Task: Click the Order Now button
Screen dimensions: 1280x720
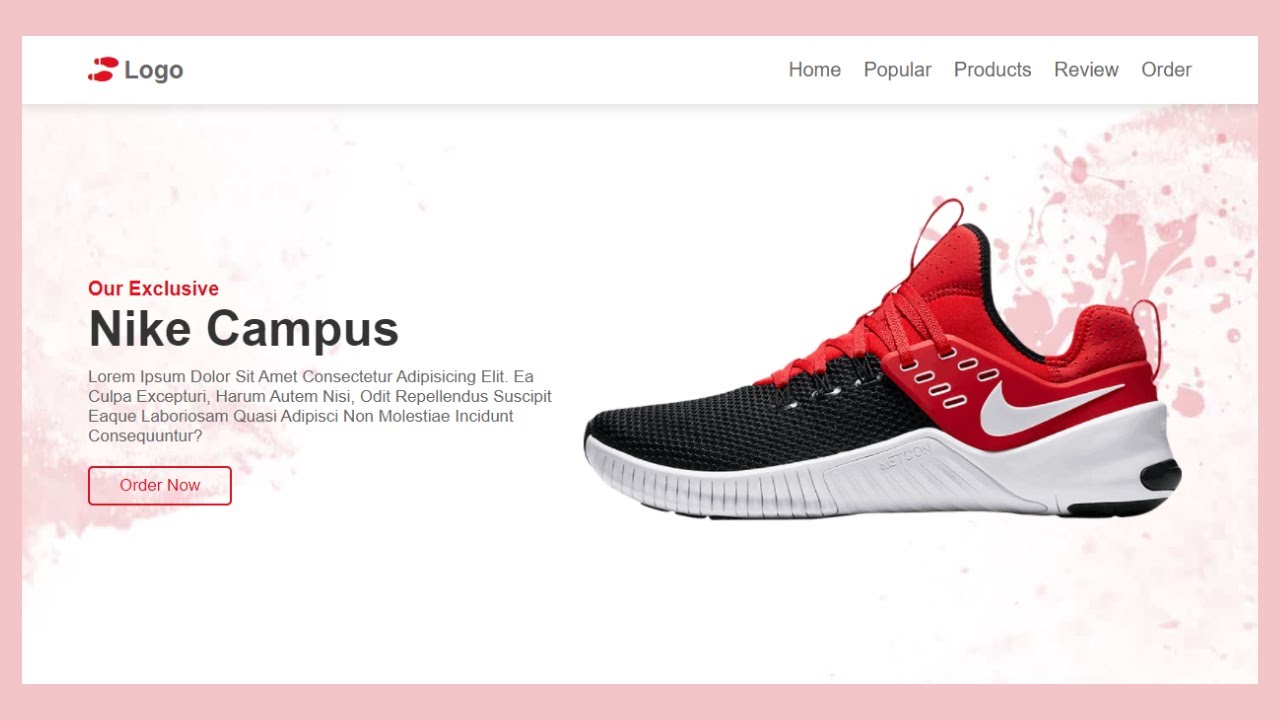Action: (160, 485)
